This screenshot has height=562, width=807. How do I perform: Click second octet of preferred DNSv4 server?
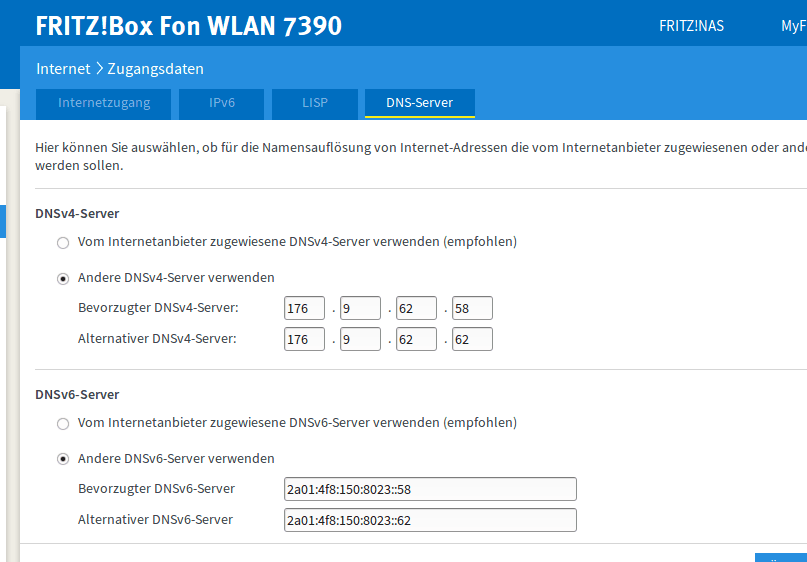point(360,308)
